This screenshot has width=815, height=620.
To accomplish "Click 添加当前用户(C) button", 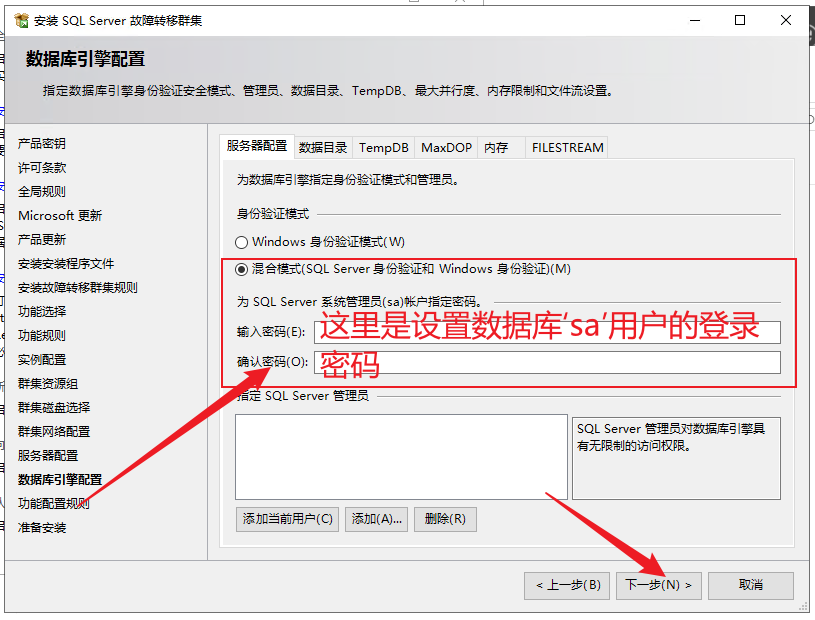I will [x=287, y=519].
